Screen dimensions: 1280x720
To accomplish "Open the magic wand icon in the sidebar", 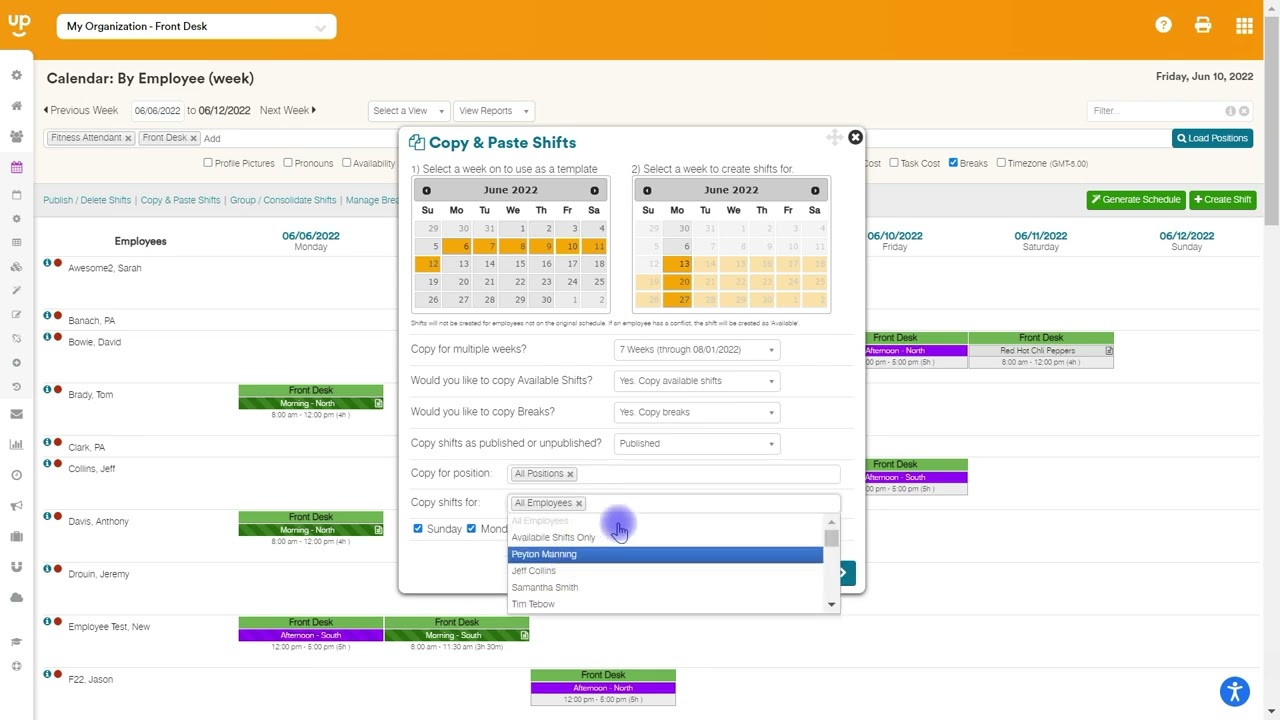I will pos(16,291).
